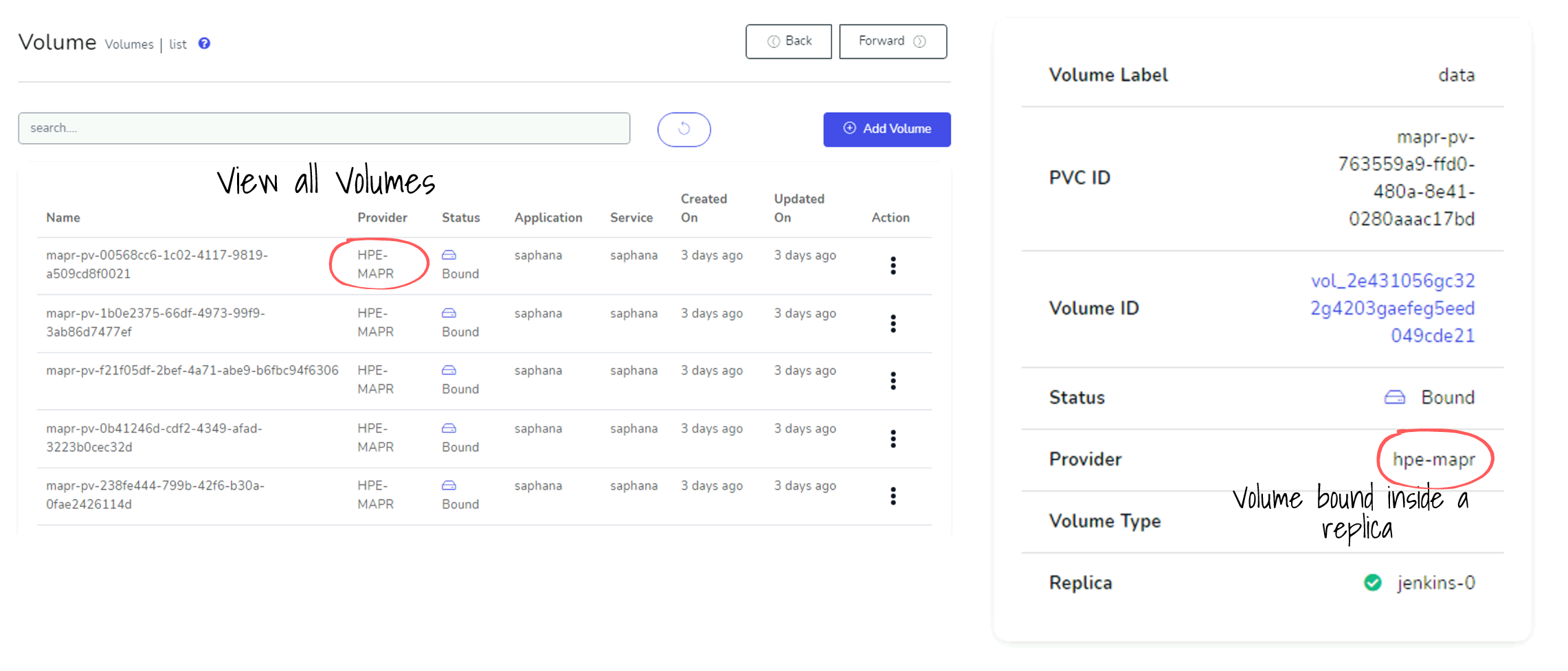Go Forward using the Forward button
This screenshot has height=671, width=1568.
coord(893,41)
